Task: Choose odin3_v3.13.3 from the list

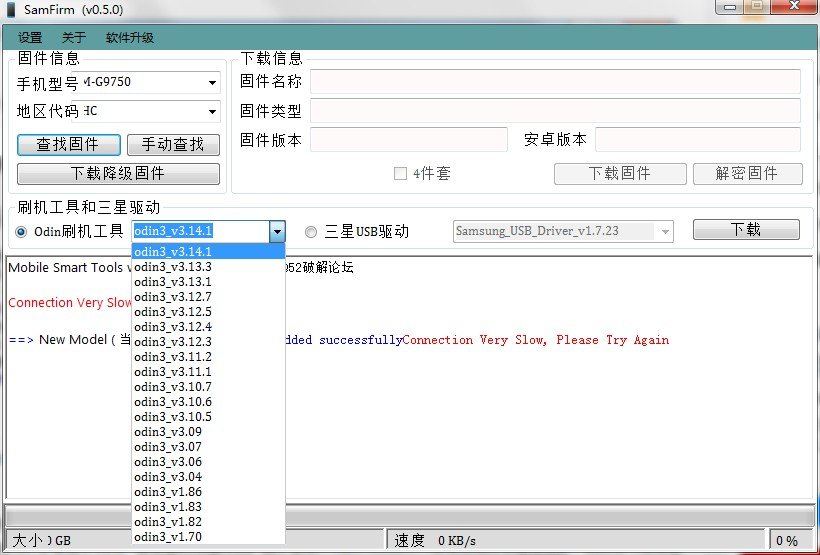Action: click(x=208, y=267)
